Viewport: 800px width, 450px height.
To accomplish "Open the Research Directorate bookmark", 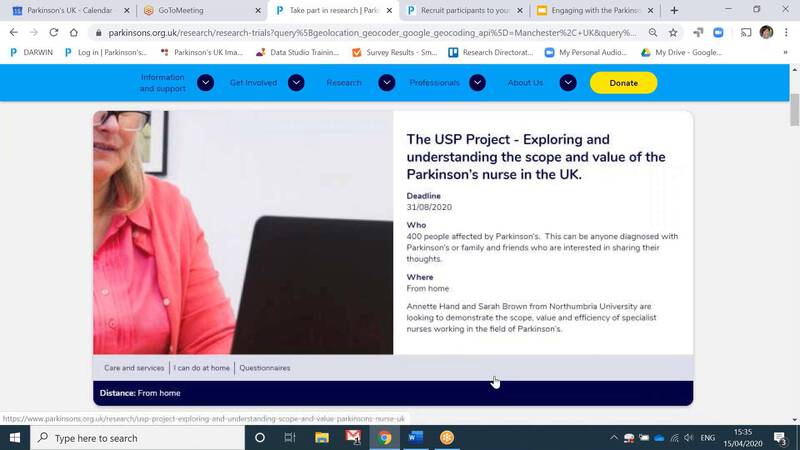I will point(491,52).
